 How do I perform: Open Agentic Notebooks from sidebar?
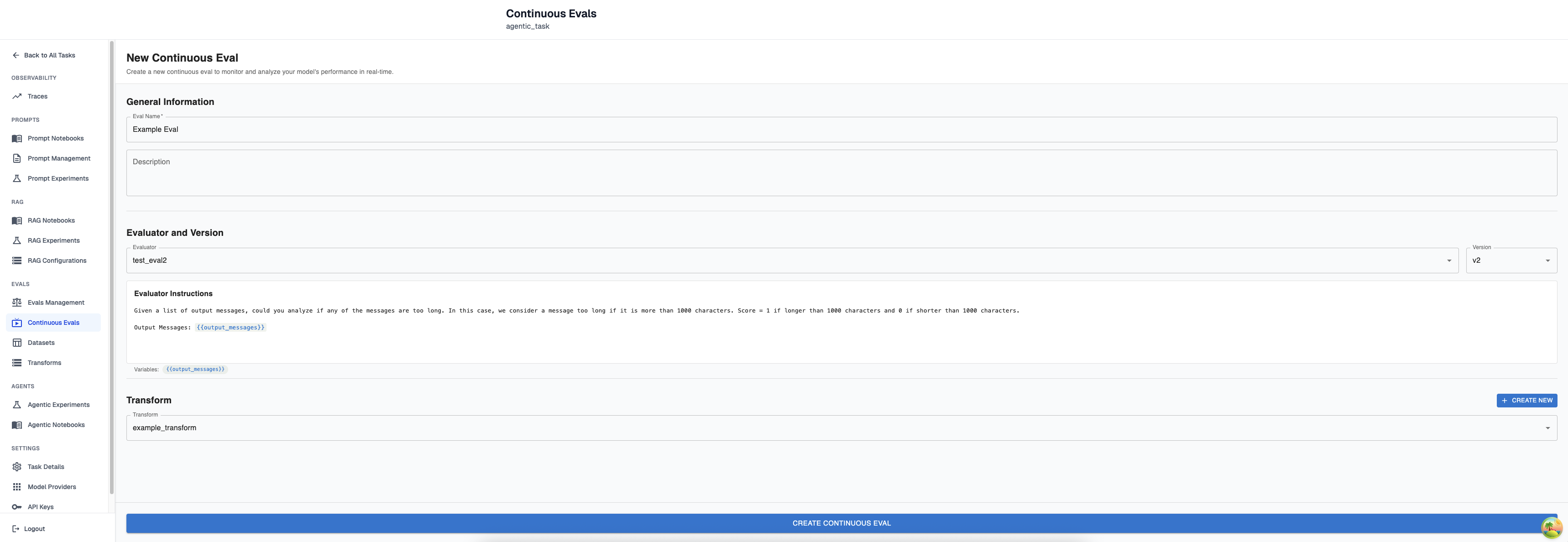click(56, 425)
